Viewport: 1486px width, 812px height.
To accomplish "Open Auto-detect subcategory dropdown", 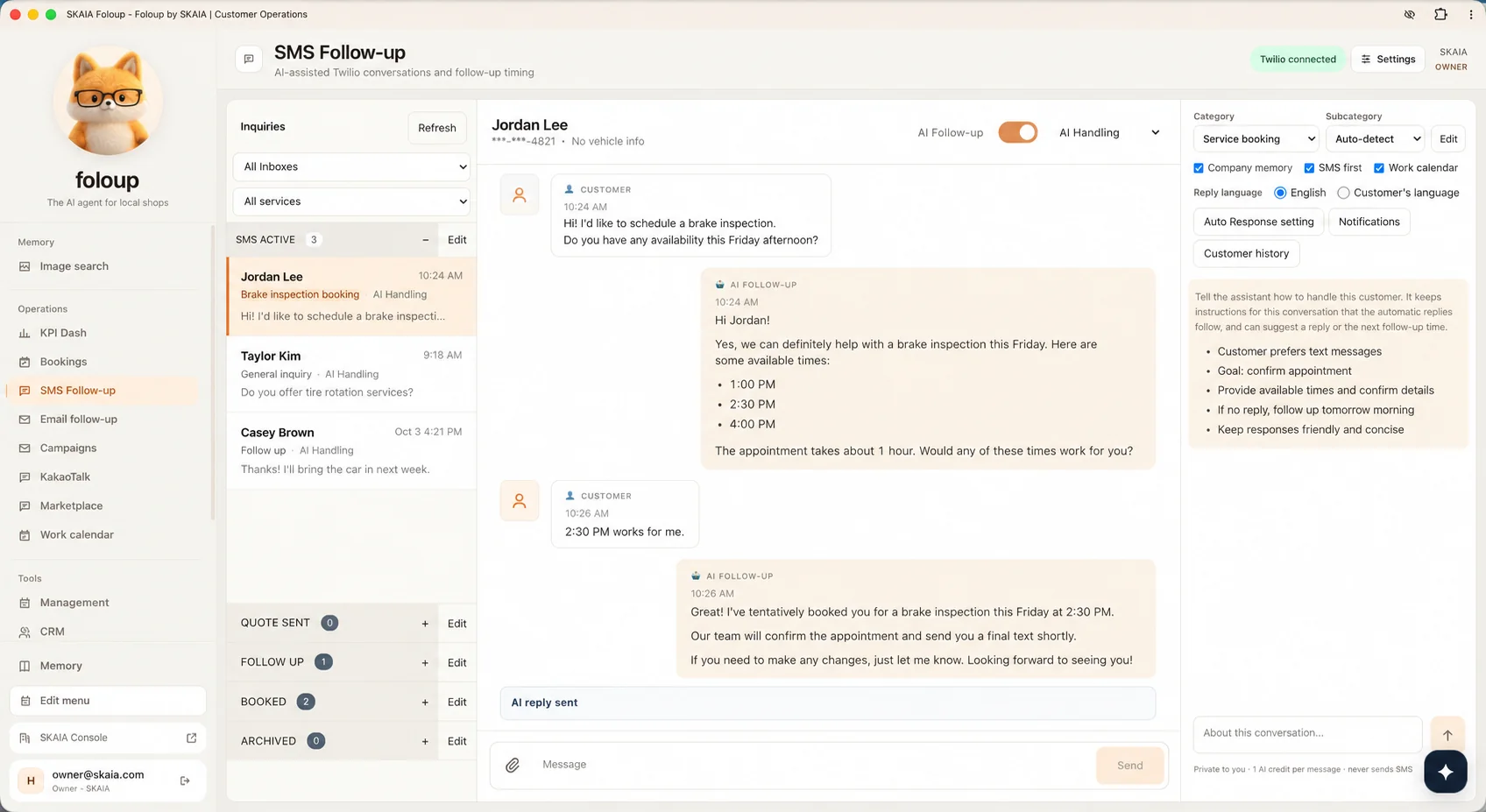I will click(1375, 138).
